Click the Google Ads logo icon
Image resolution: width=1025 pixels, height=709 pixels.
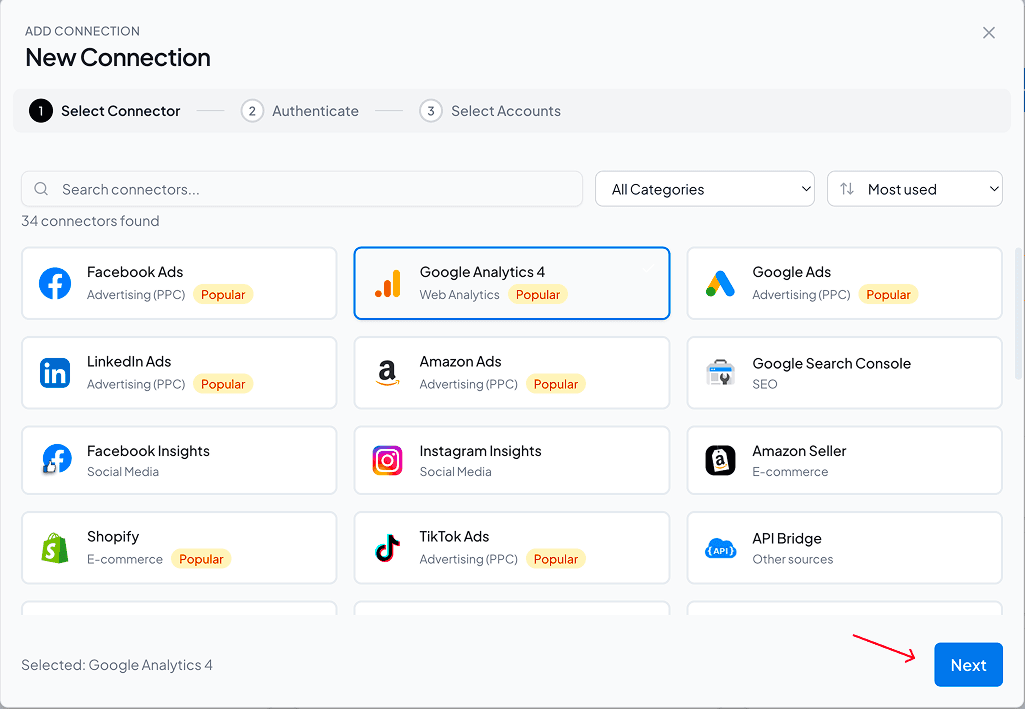tap(720, 284)
